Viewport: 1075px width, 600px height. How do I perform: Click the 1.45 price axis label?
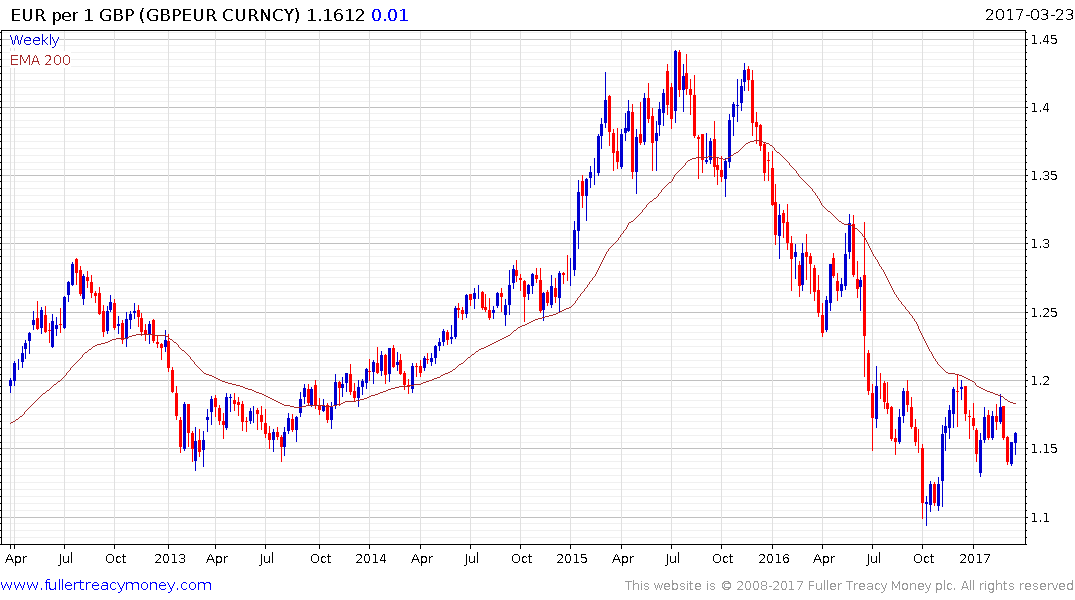(x=1044, y=40)
